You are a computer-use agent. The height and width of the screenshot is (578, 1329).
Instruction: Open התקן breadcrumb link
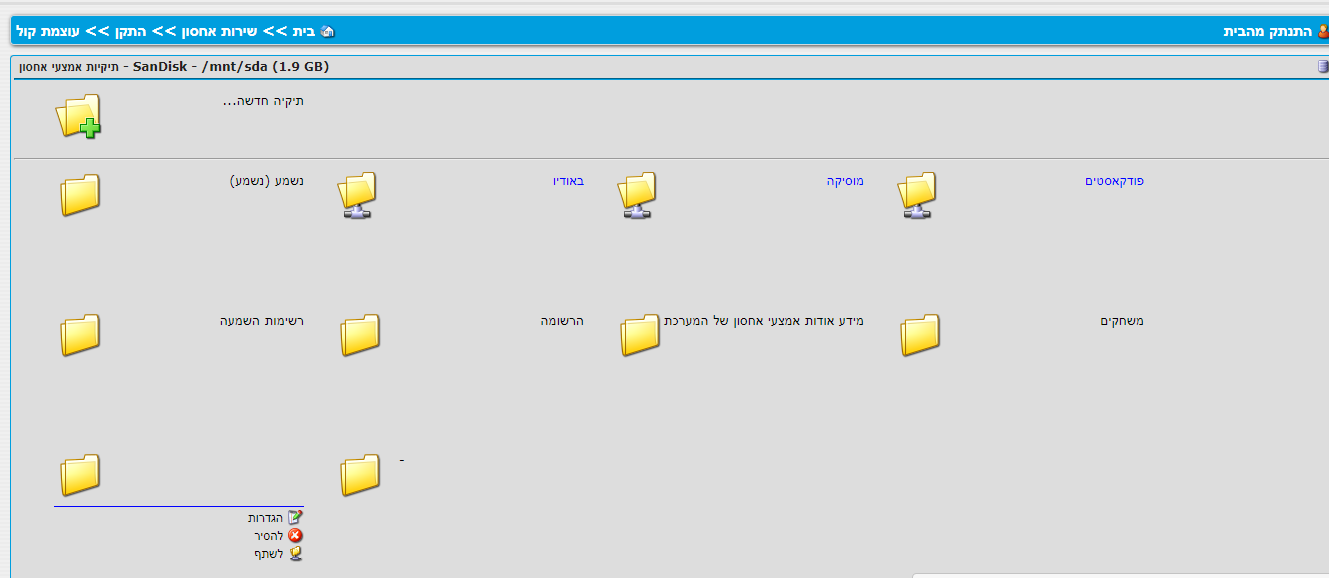(130, 31)
